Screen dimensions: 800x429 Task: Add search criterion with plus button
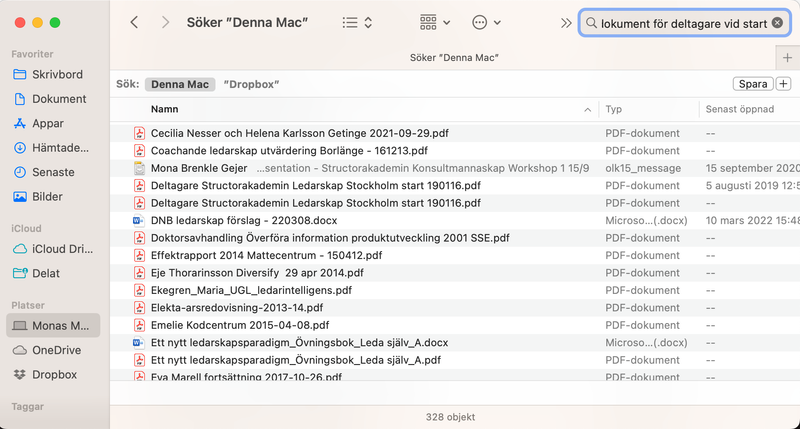coord(783,84)
